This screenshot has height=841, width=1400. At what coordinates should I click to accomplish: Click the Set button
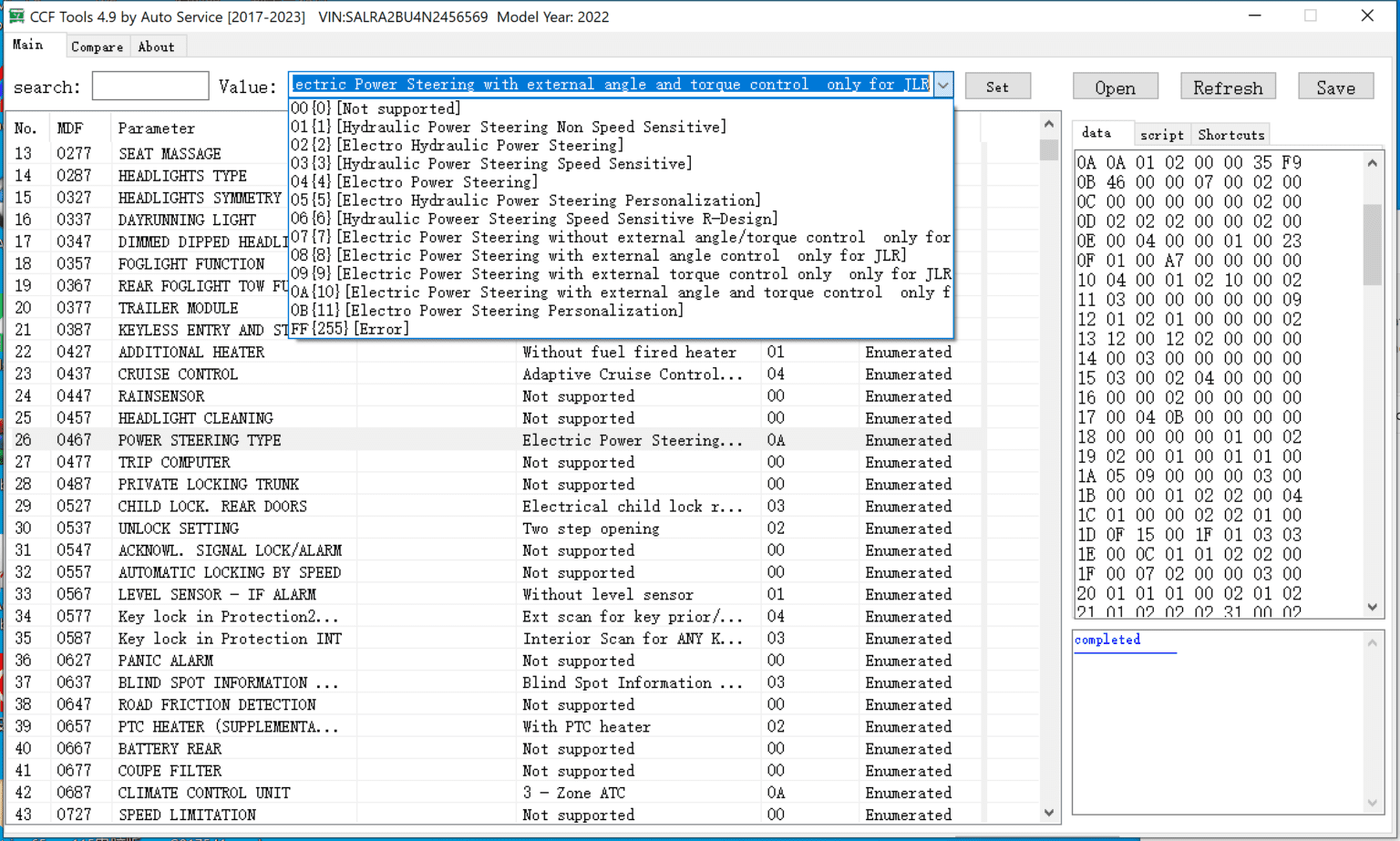click(997, 85)
